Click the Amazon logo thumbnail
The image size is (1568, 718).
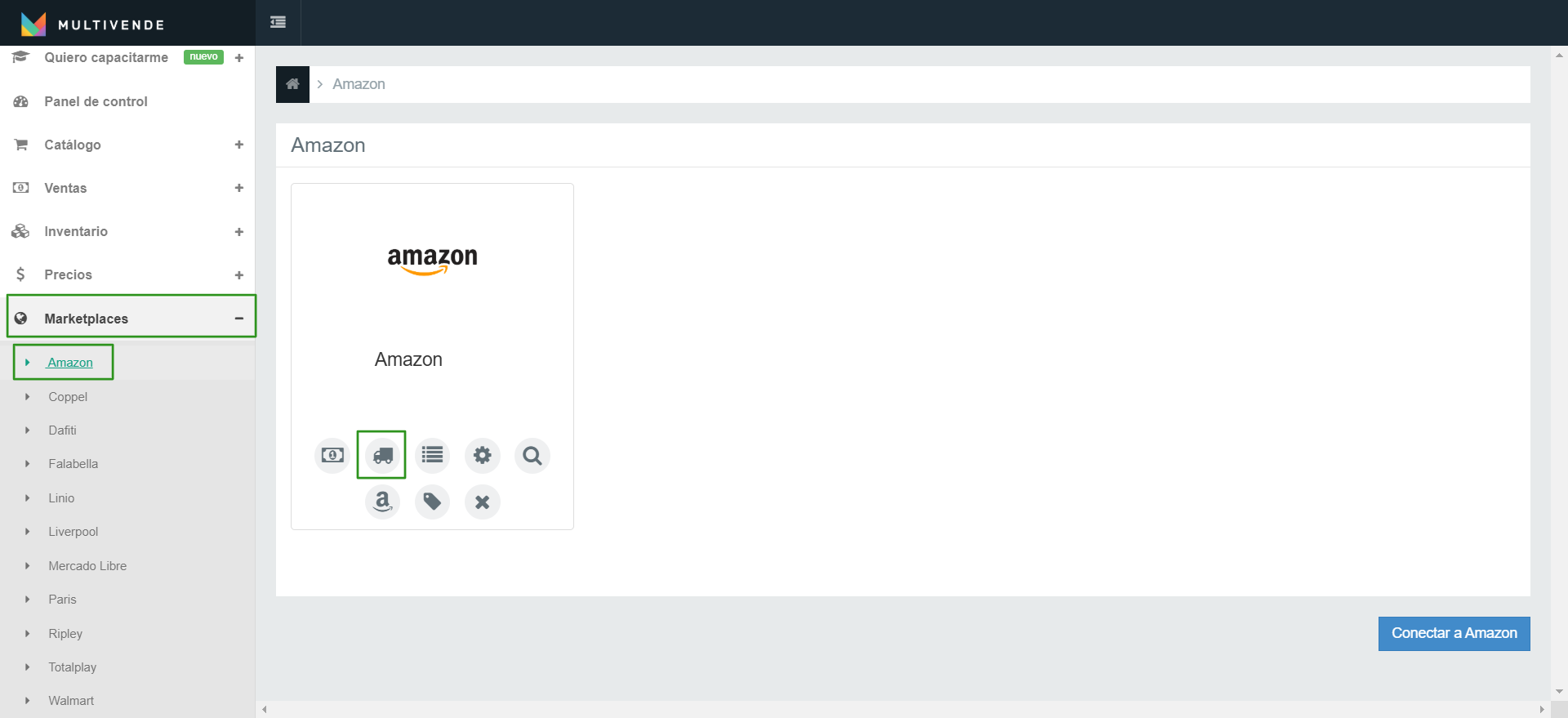432,261
